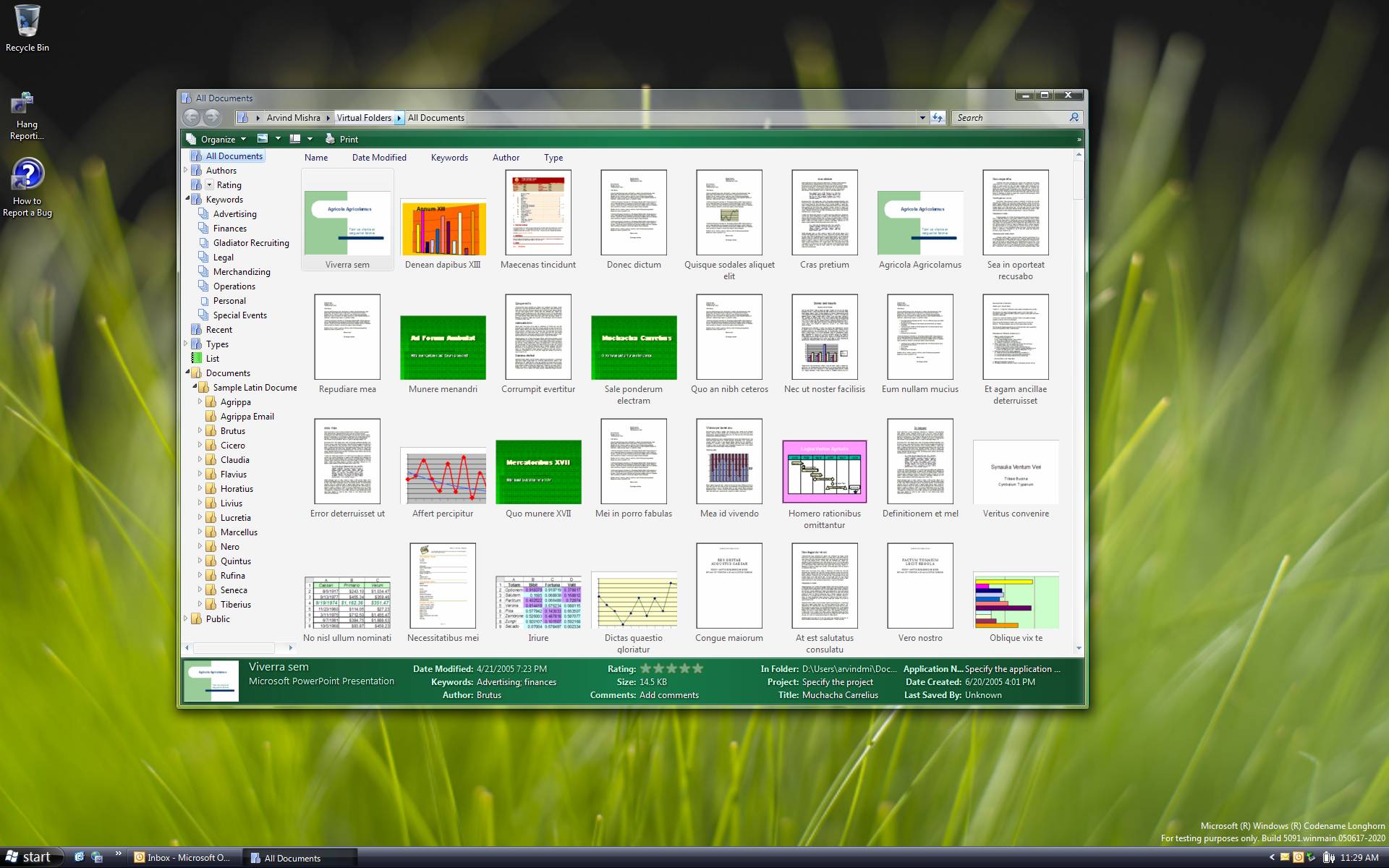The image size is (1389, 868).
Task: Open the address bar history dropdown arrow
Action: (922, 117)
